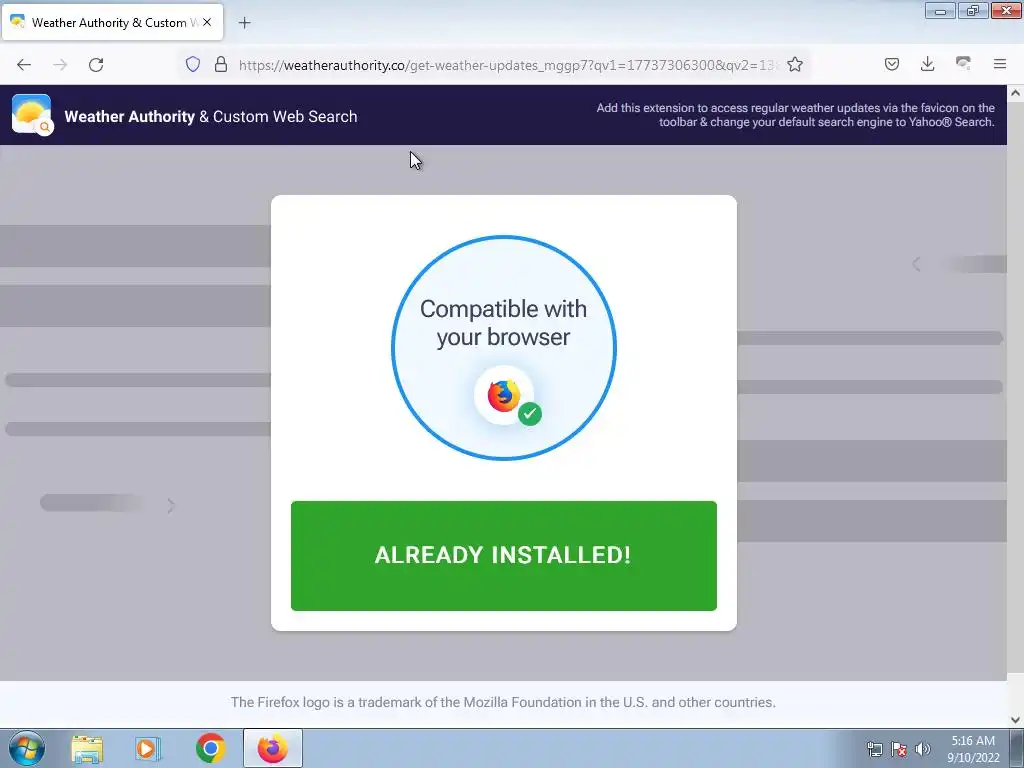Open the Action Center flag icon

(899, 749)
